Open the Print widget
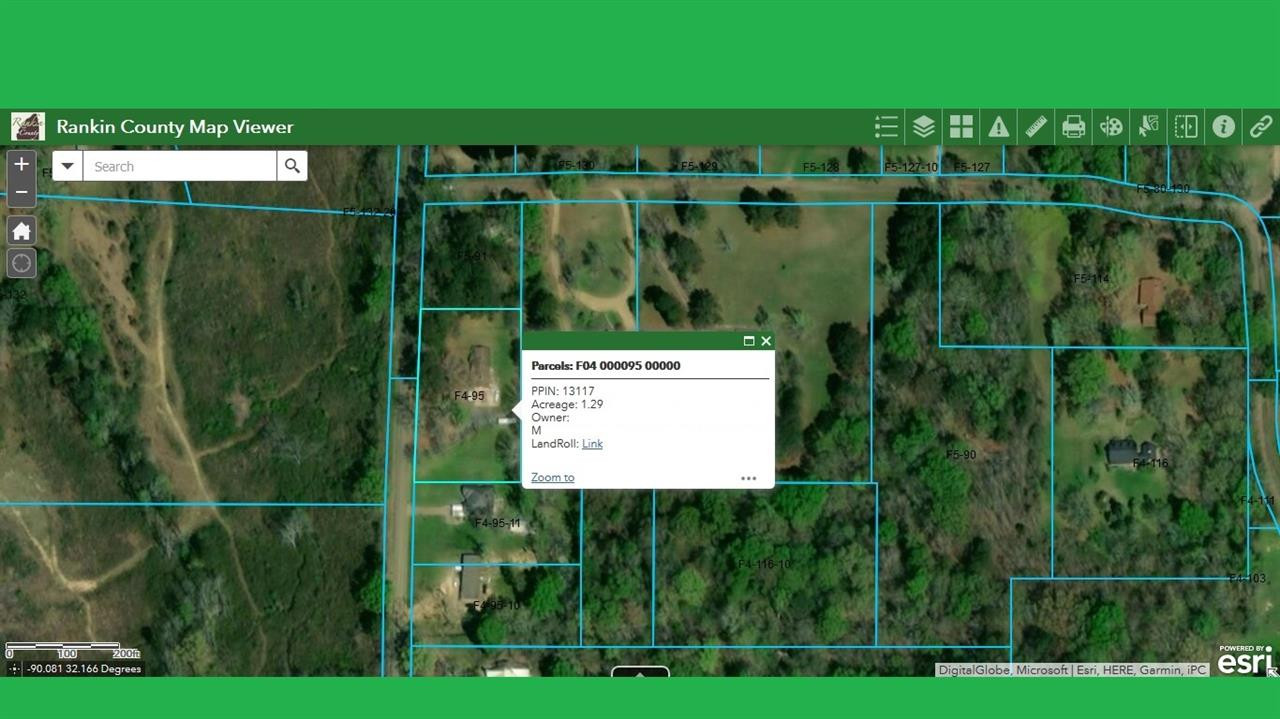 pos(1073,127)
